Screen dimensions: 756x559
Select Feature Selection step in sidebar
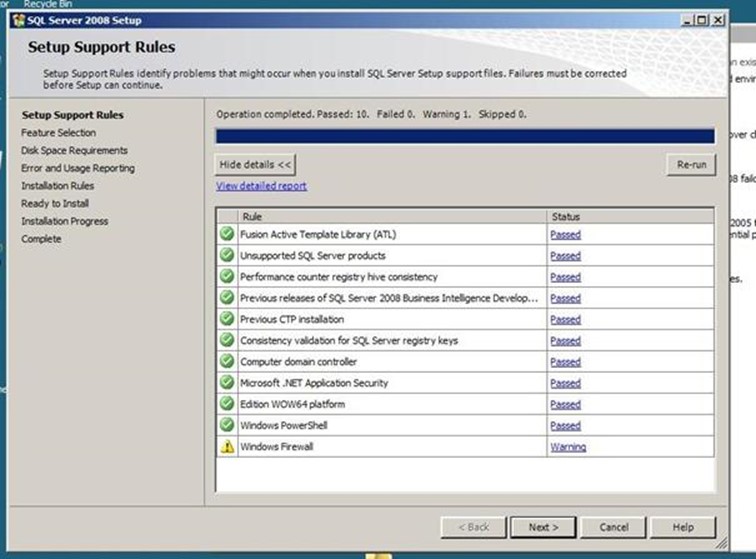[58, 133]
